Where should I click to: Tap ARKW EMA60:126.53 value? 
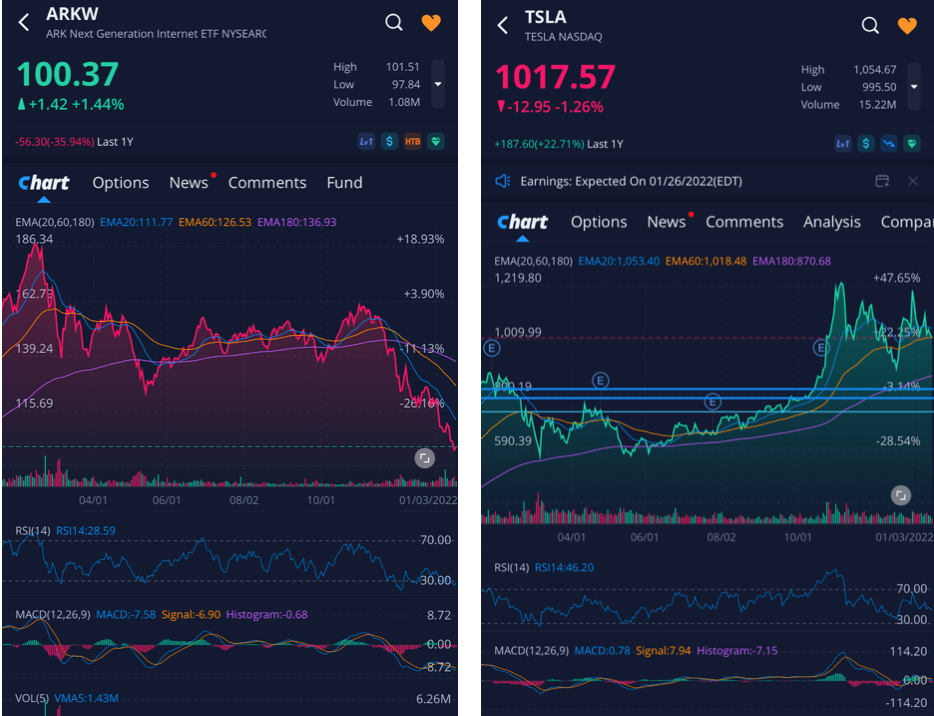pyautogui.click(x=215, y=222)
